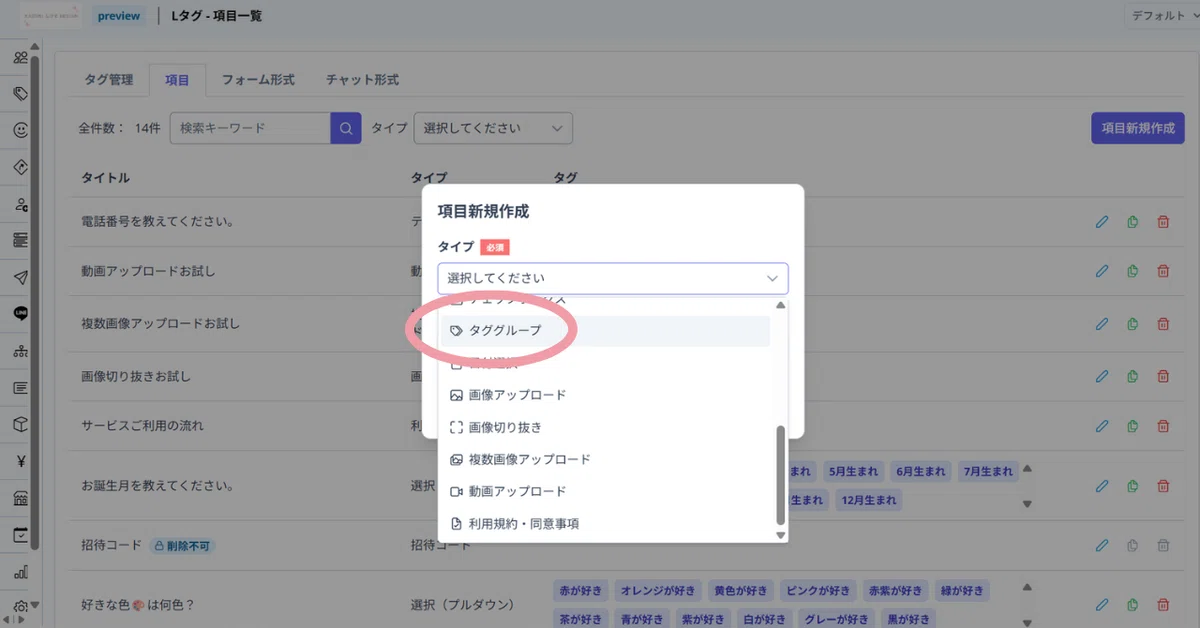1200x628 pixels.
Task: Choose 複数画像アップロード from the type list
Action: 606,459
